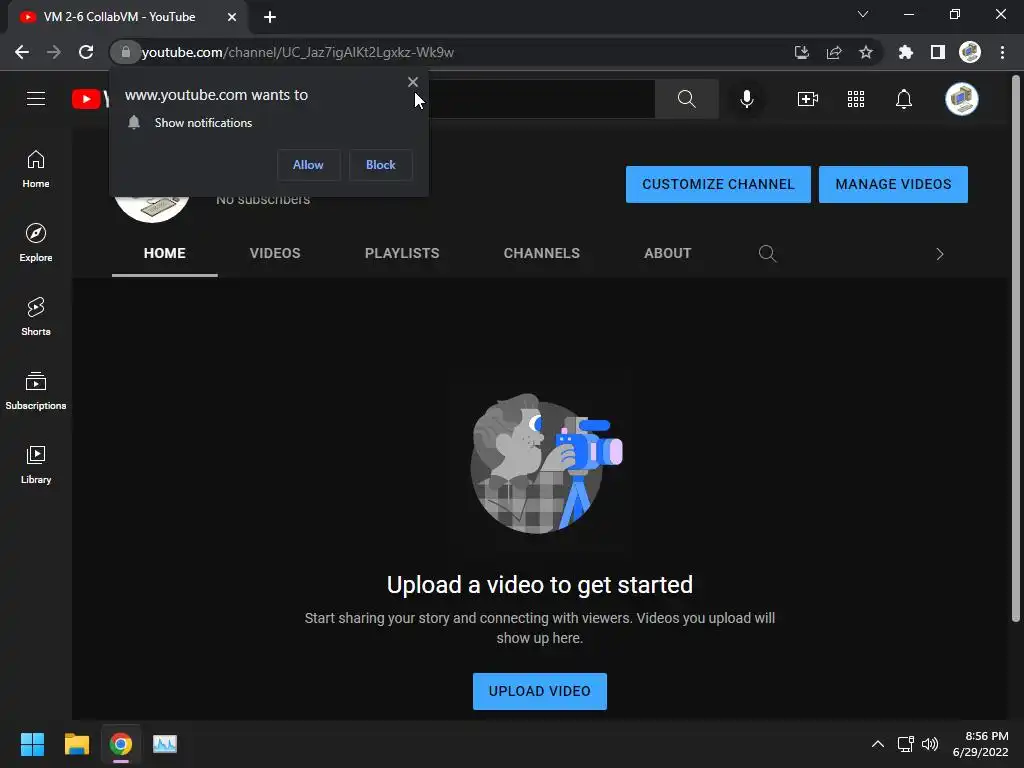
Task: Show more channel tabs with the right chevron
Action: 940,254
